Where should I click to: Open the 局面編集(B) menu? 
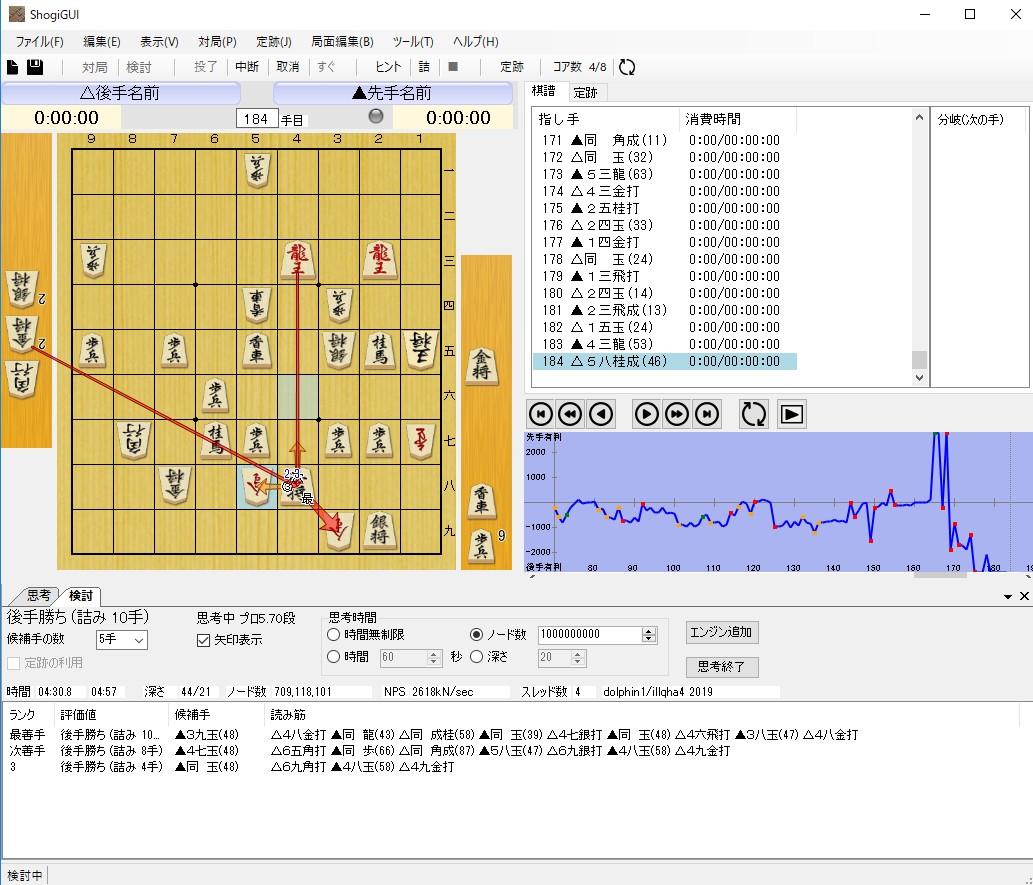pyautogui.click(x=342, y=42)
